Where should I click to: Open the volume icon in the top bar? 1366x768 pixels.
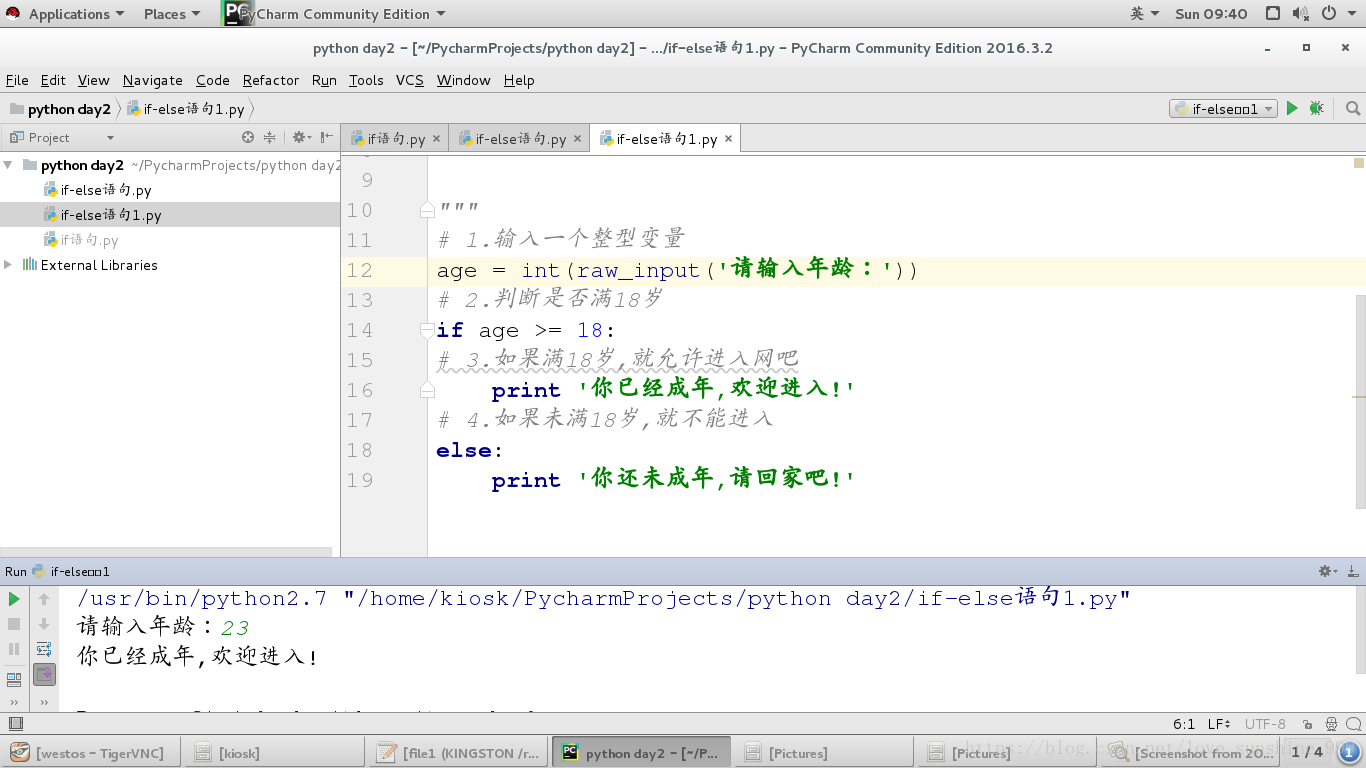[x=1300, y=14]
